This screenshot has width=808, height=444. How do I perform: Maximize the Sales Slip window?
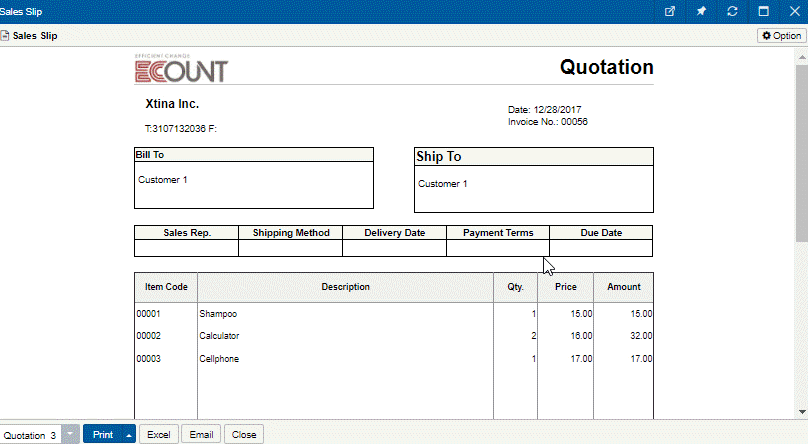point(764,11)
